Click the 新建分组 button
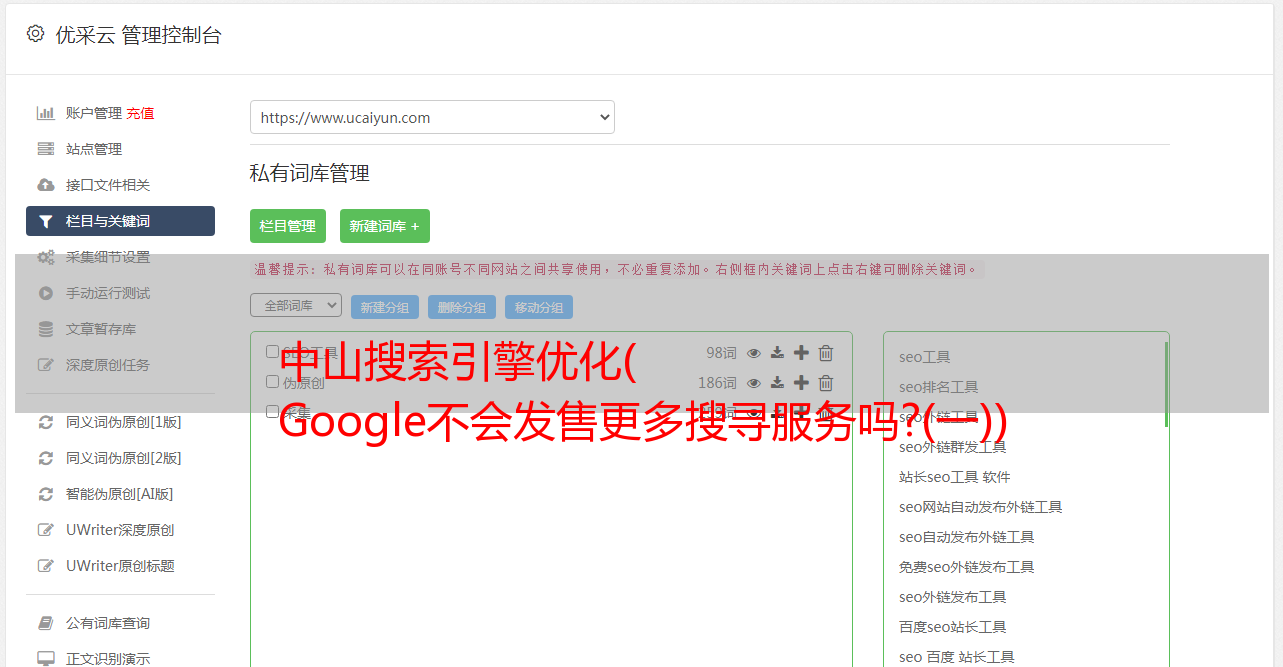1283x667 pixels. [385, 307]
